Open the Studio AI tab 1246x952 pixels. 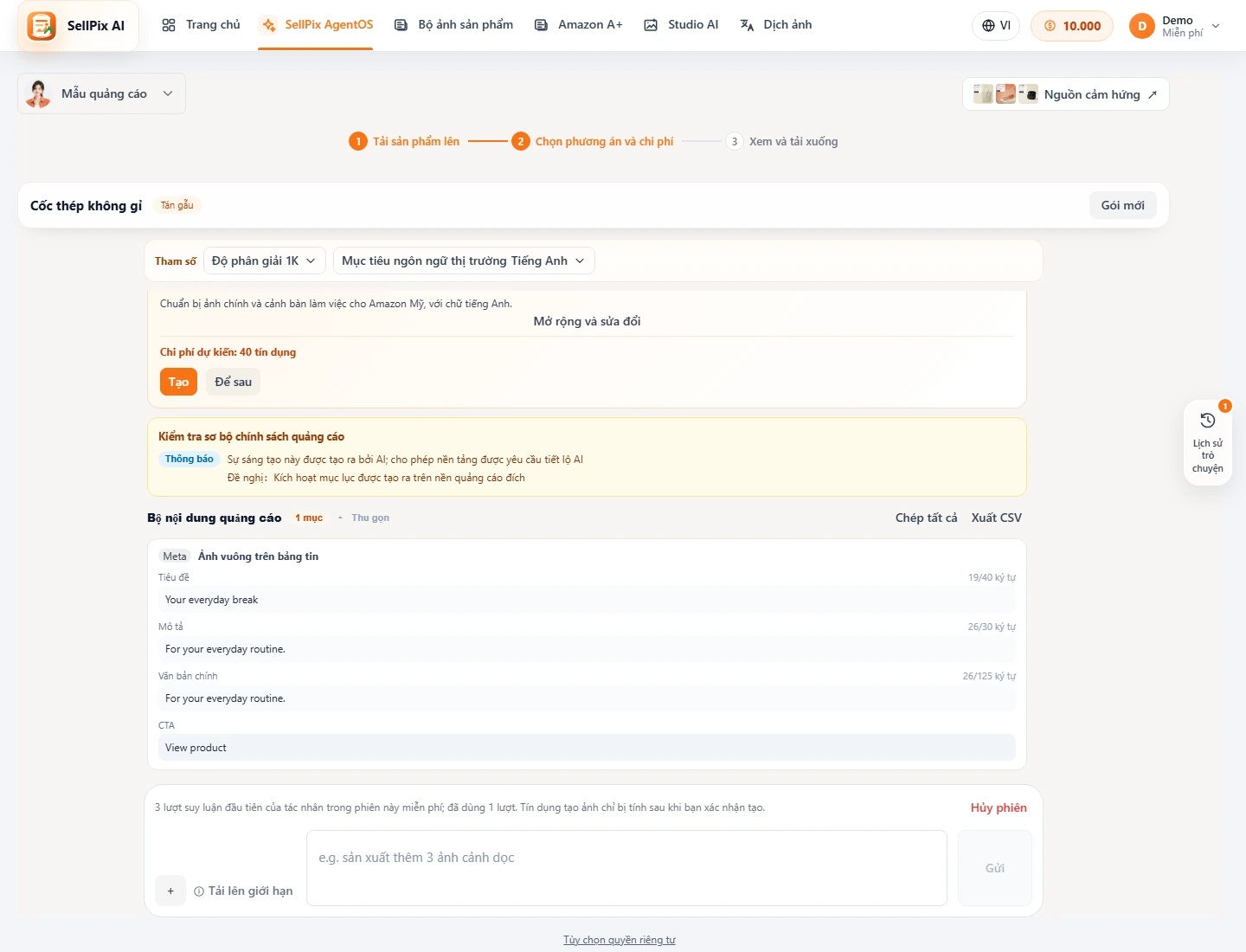681,25
